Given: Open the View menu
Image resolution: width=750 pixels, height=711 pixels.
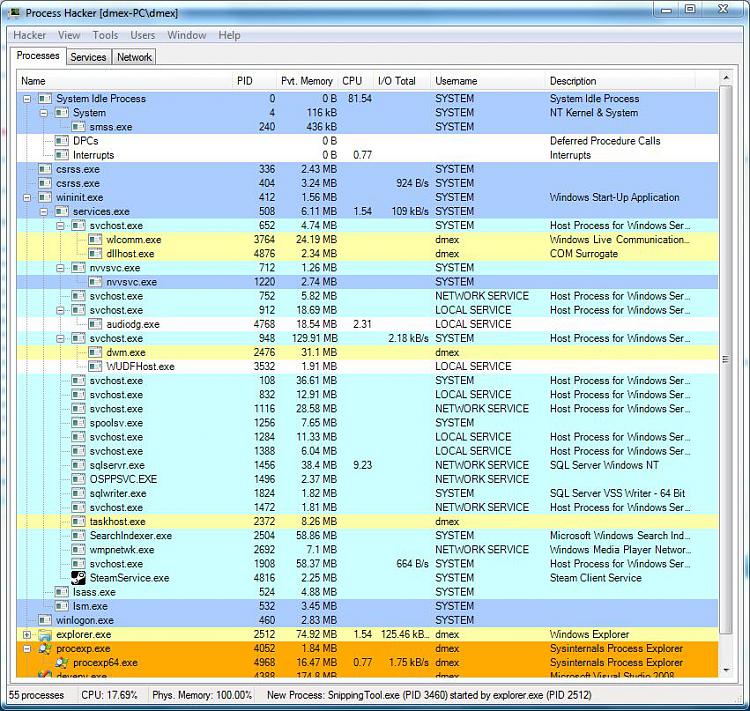Looking at the screenshot, I should 69,35.
